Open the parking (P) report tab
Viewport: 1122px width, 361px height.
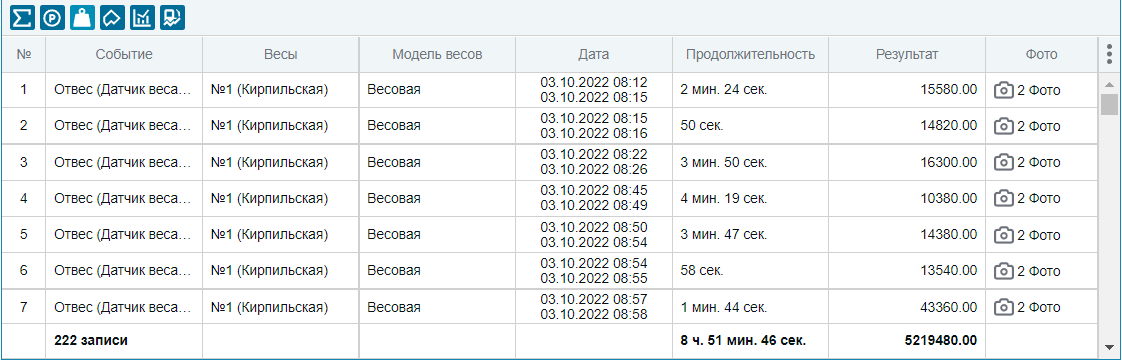click(x=52, y=18)
